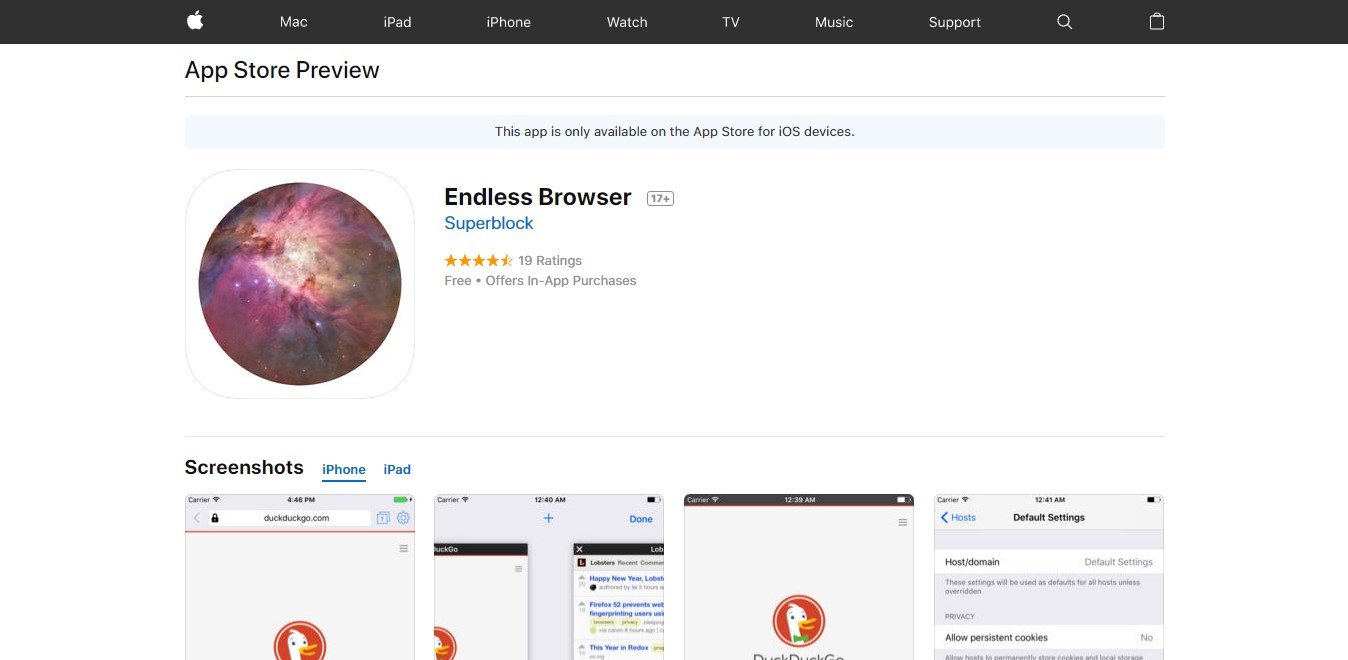This screenshot has height=660, width=1348.
Task: Open the search magnifier icon
Action: click(1064, 22)
